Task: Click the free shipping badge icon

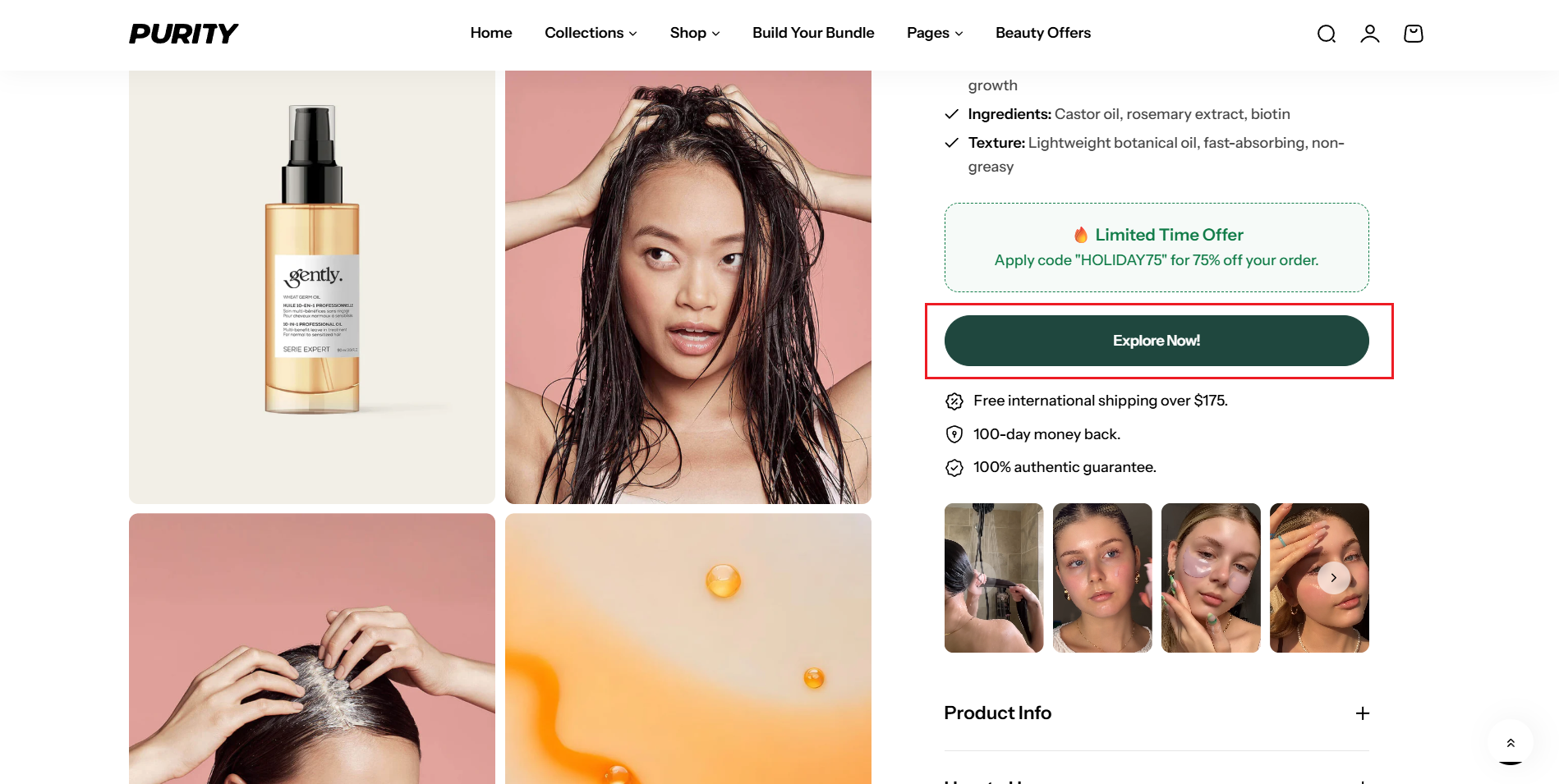Action: [x=954, y=401]
